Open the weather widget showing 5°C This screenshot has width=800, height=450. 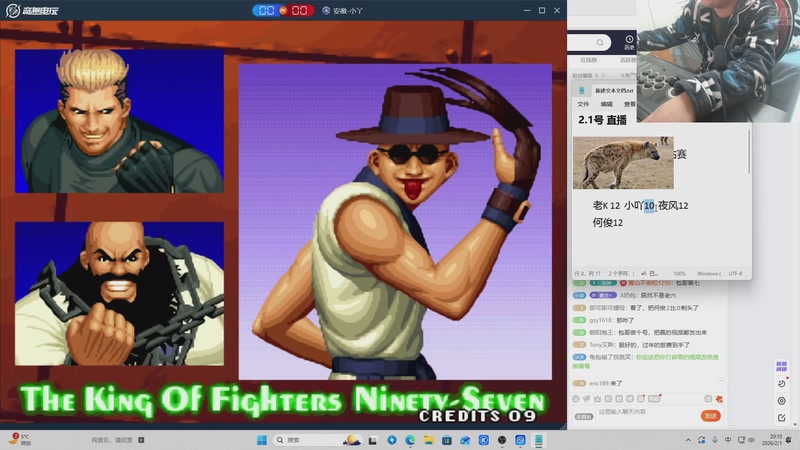20,439
